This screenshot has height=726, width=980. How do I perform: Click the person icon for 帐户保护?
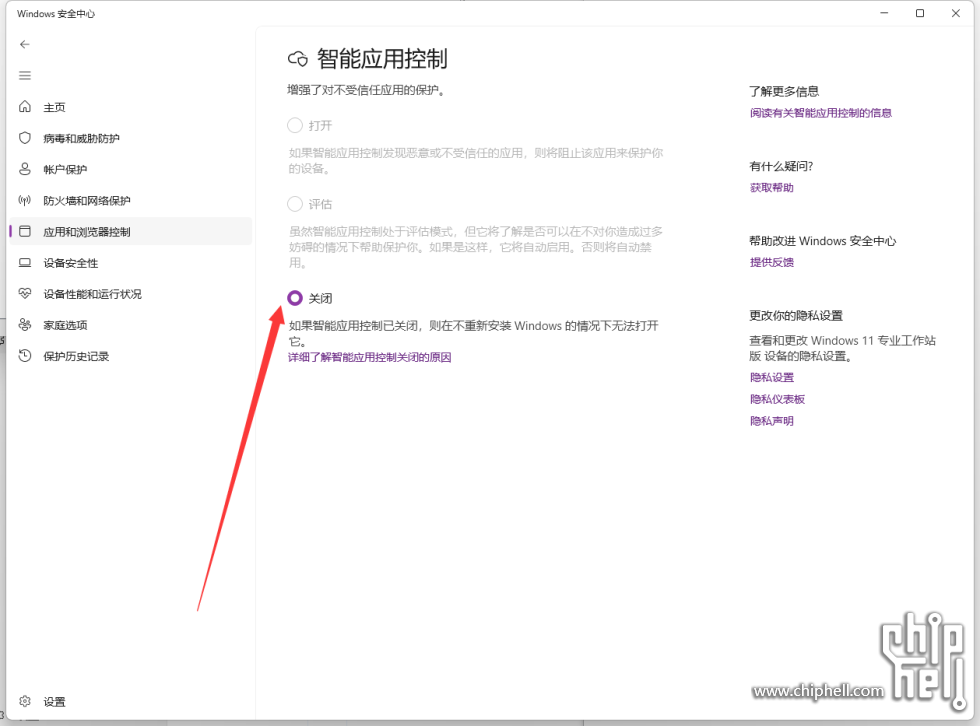pos(25,169)
